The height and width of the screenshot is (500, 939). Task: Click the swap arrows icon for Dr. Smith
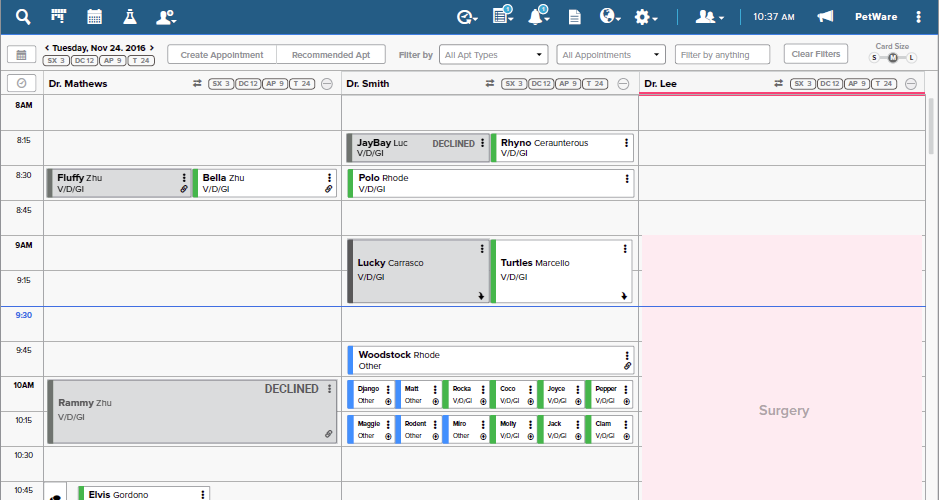[x=490, y=84]
